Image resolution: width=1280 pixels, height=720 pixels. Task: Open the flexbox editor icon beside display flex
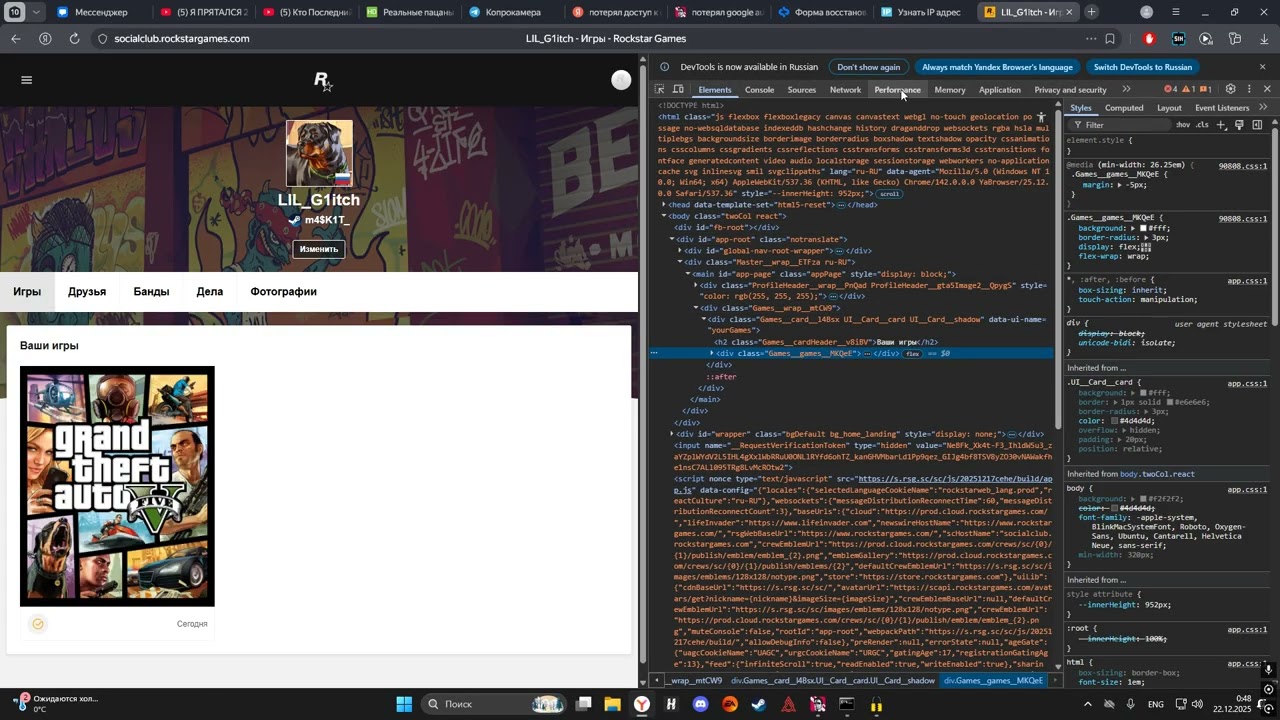tap(1145, 247)
